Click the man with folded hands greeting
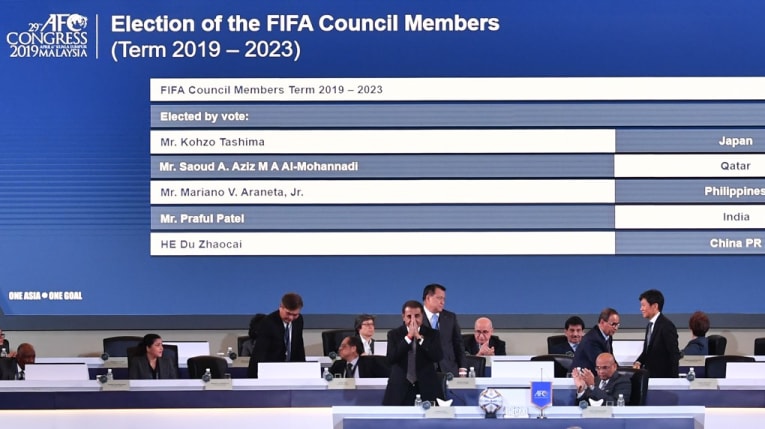Image resolution: width=765 pixels, height=429 pixels. pyautogui.click(x=413, y=352)
